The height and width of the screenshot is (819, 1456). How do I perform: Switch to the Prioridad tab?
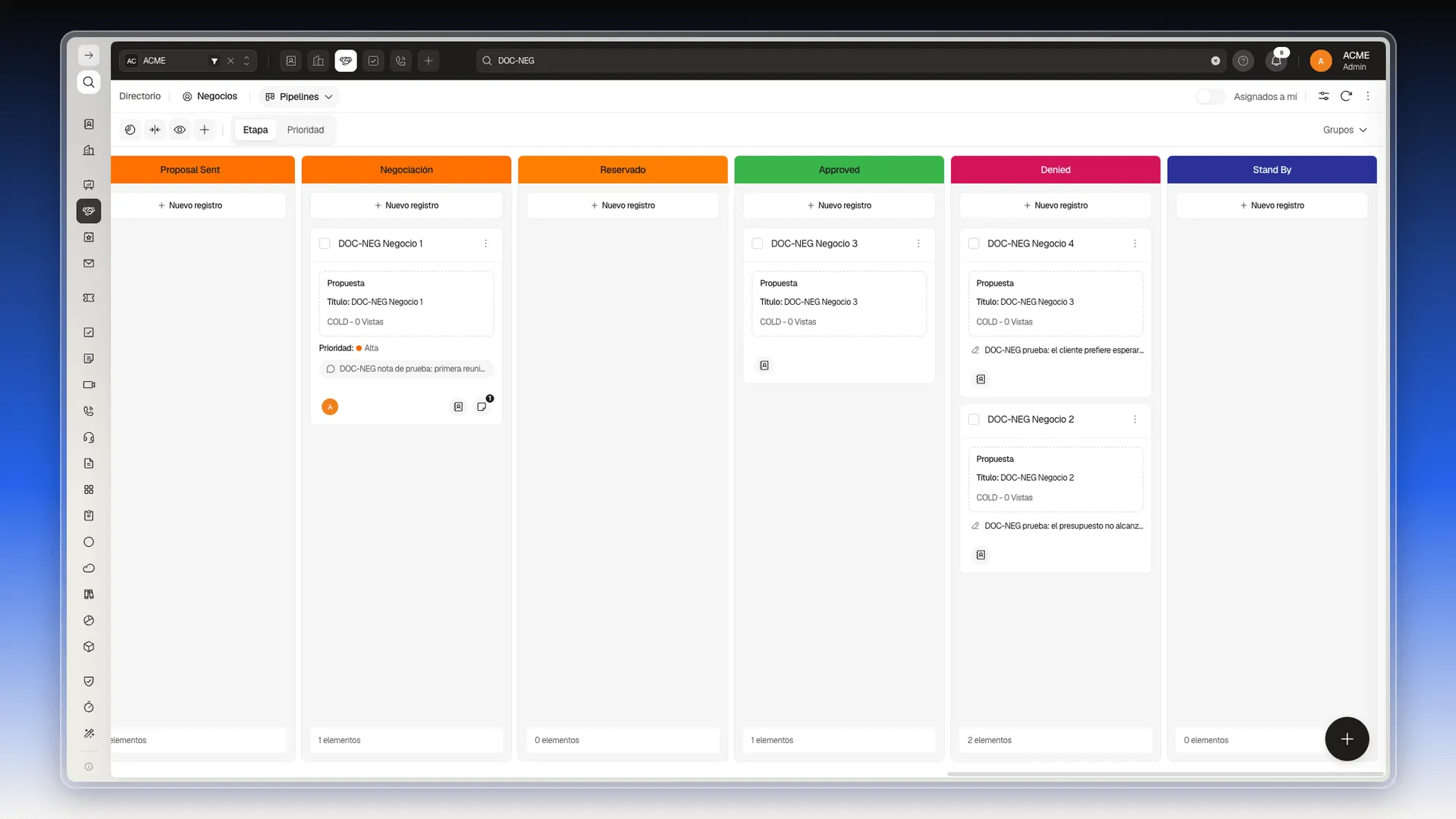(306, 130)
